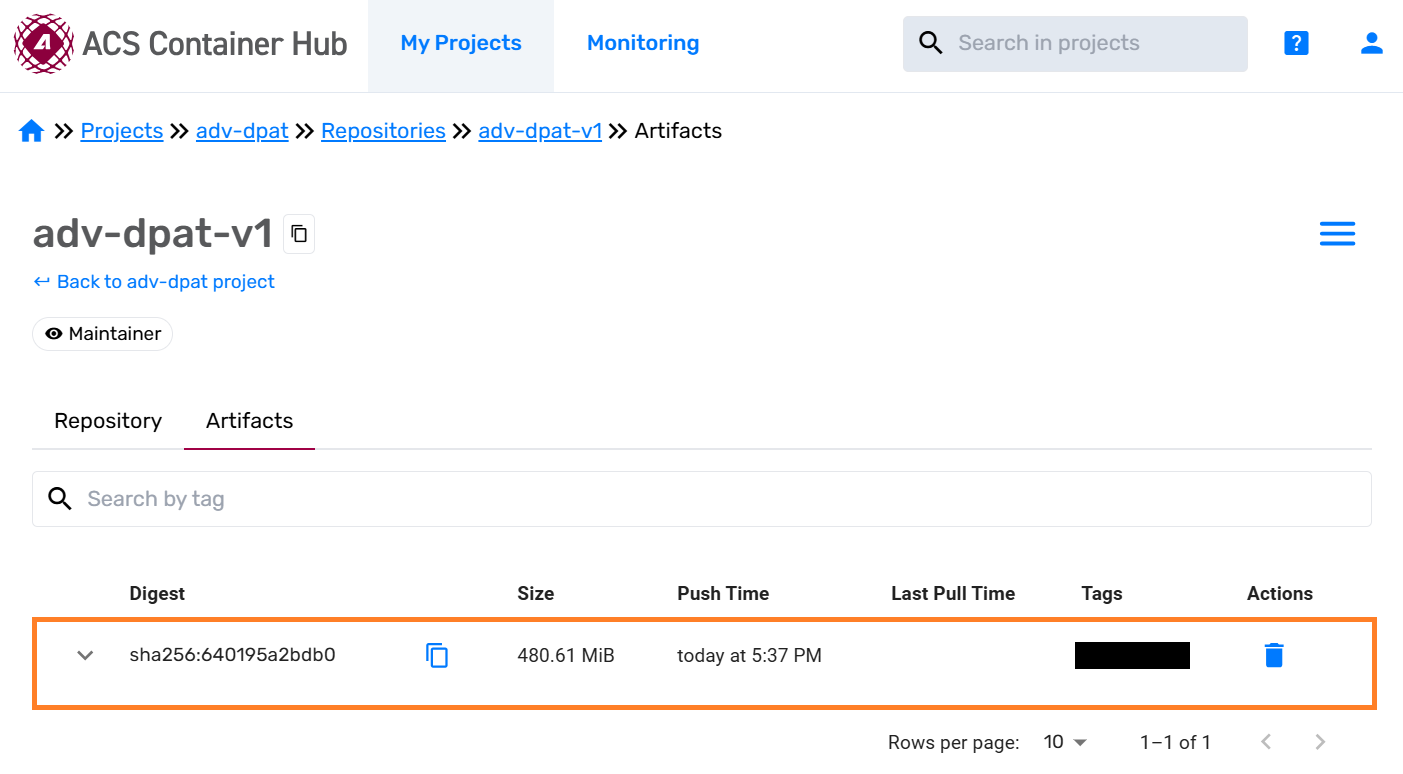Viewport: 1403px width, 774px height.
Task: Click the Maintainer role badge
Action: [x=103, y=334]
